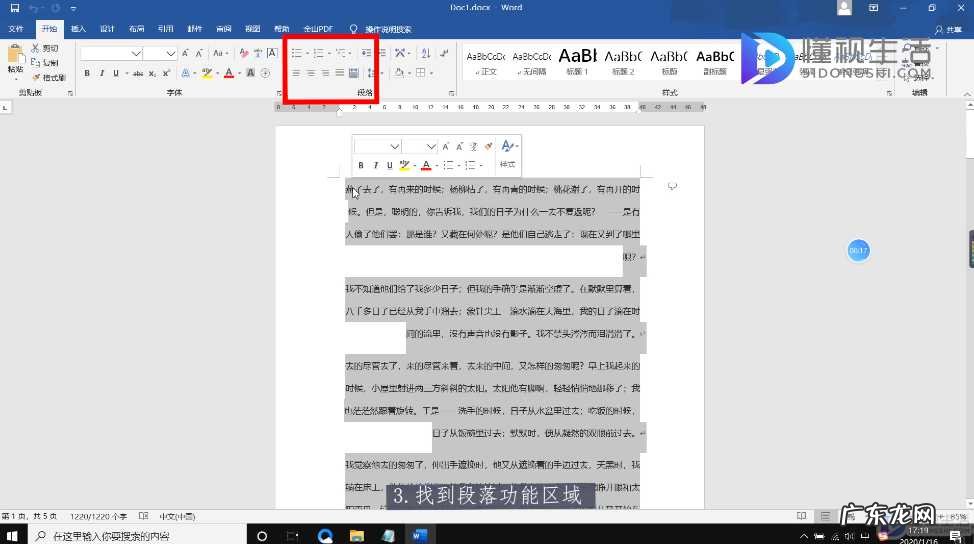Open the paragraph Shading color dropdown
Image resolution: width=974 pixels, height=544 pixels.
[409, 73]
